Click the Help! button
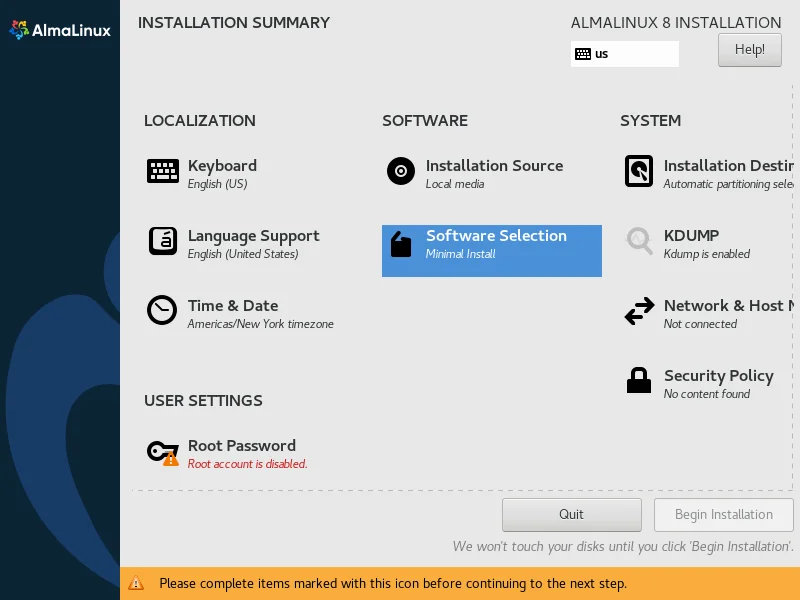 pyautogui.click(x=749, y=49)
